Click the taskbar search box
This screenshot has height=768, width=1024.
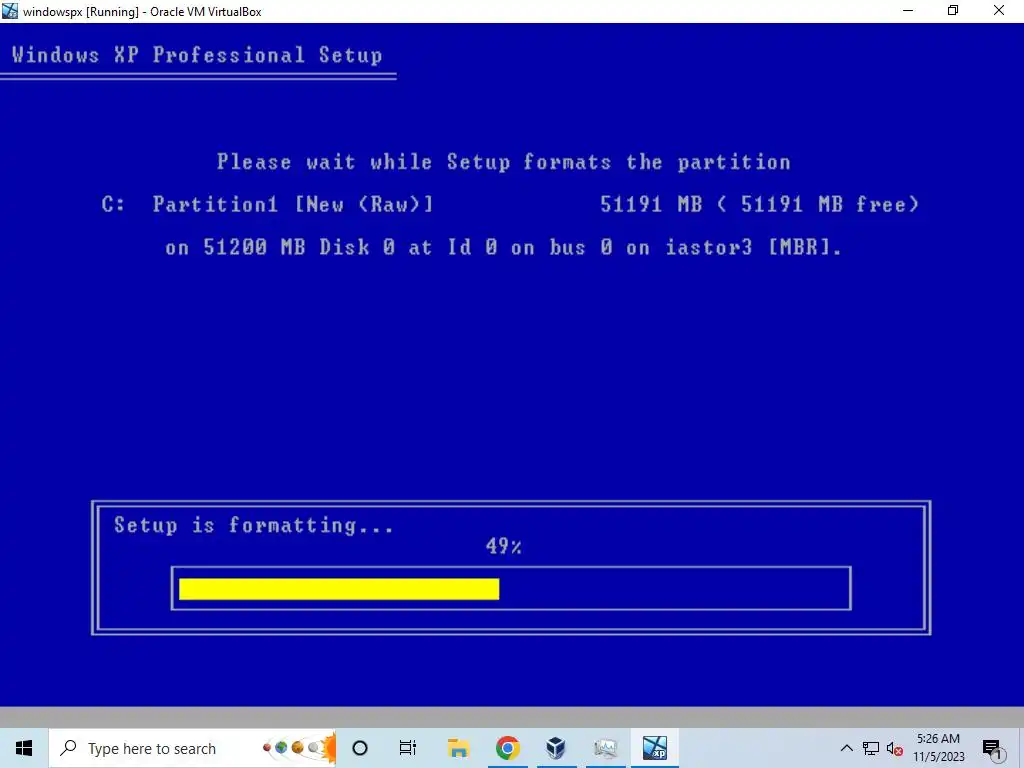click(192, 748)
